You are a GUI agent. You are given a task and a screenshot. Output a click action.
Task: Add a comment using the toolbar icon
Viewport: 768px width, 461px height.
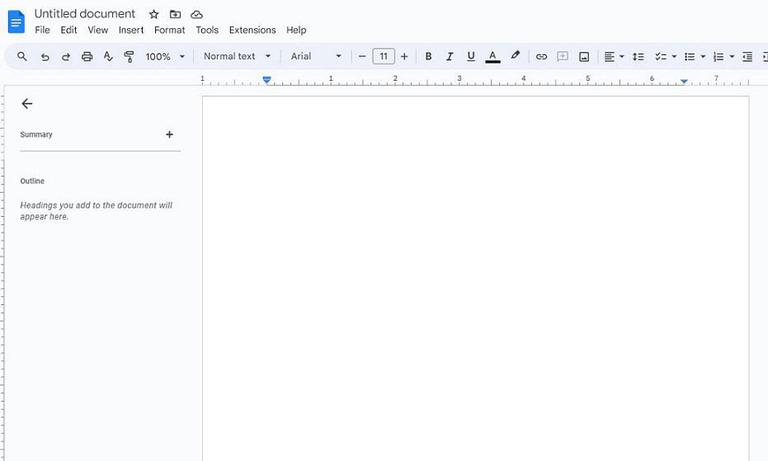tap(562, 56)
